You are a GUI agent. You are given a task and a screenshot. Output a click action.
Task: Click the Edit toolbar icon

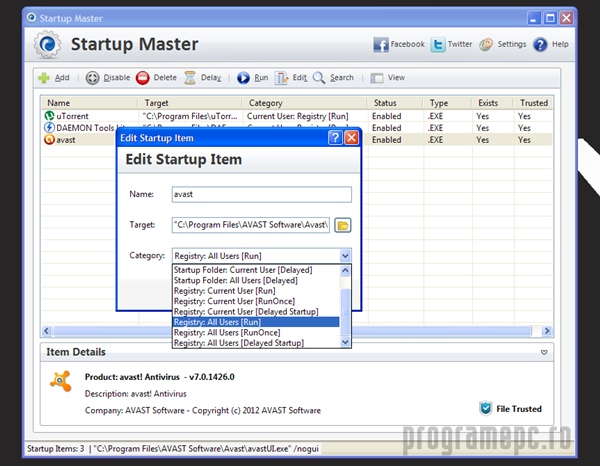pos(281,78)
